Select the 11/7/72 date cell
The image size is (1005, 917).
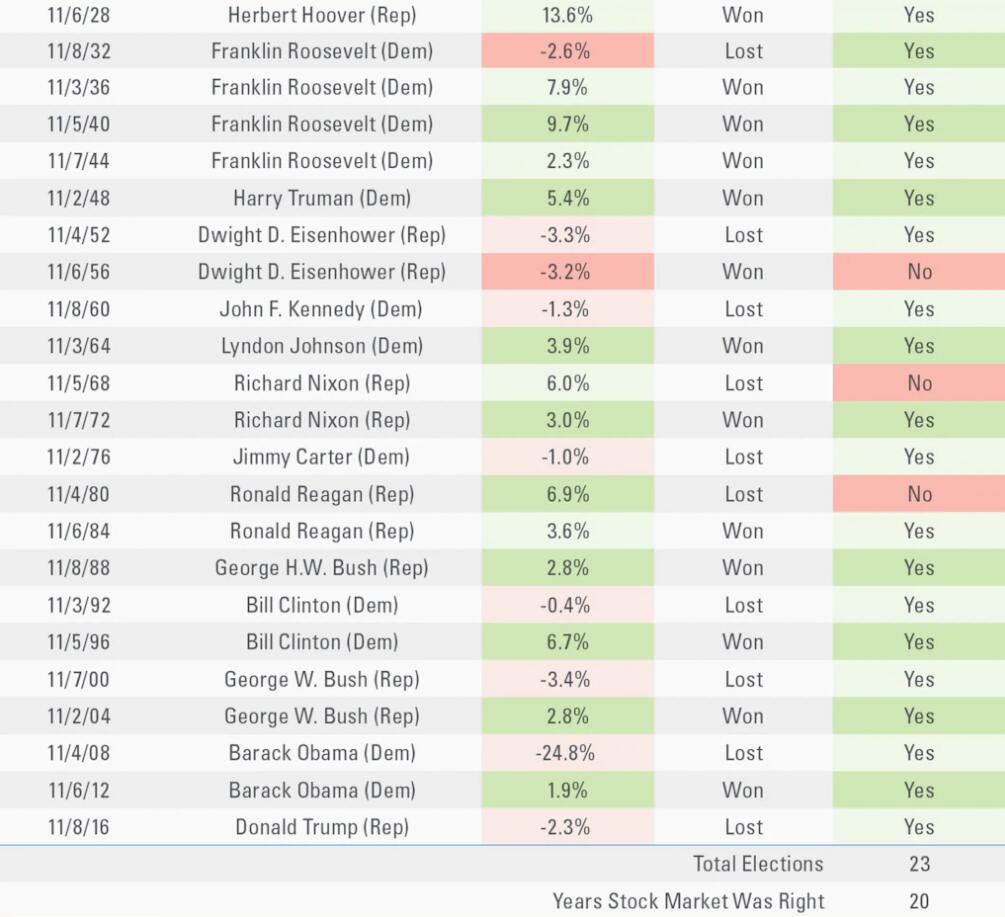(x=79, y=420)
